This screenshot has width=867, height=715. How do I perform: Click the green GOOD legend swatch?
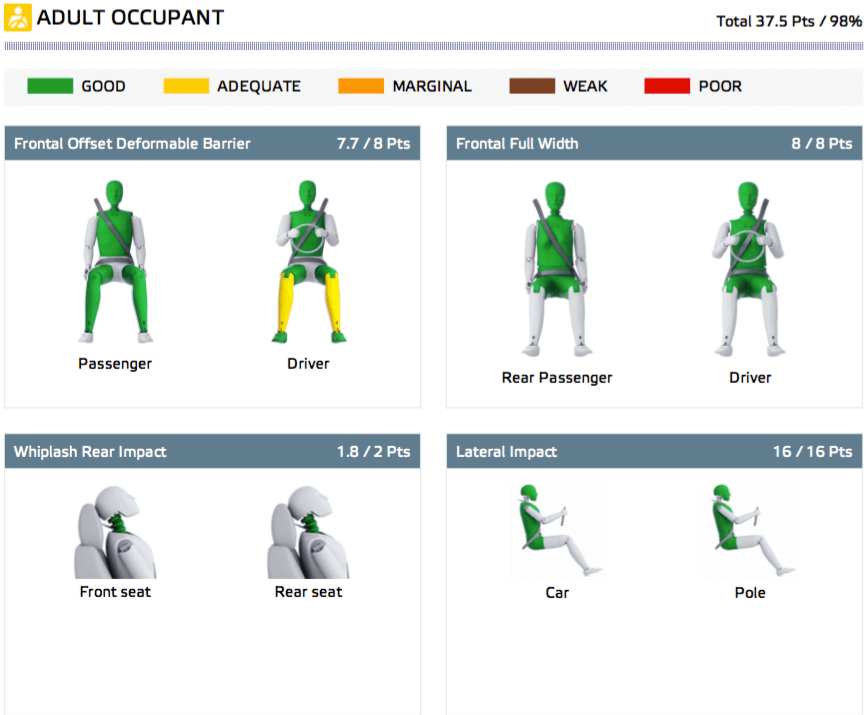[50, 87]
